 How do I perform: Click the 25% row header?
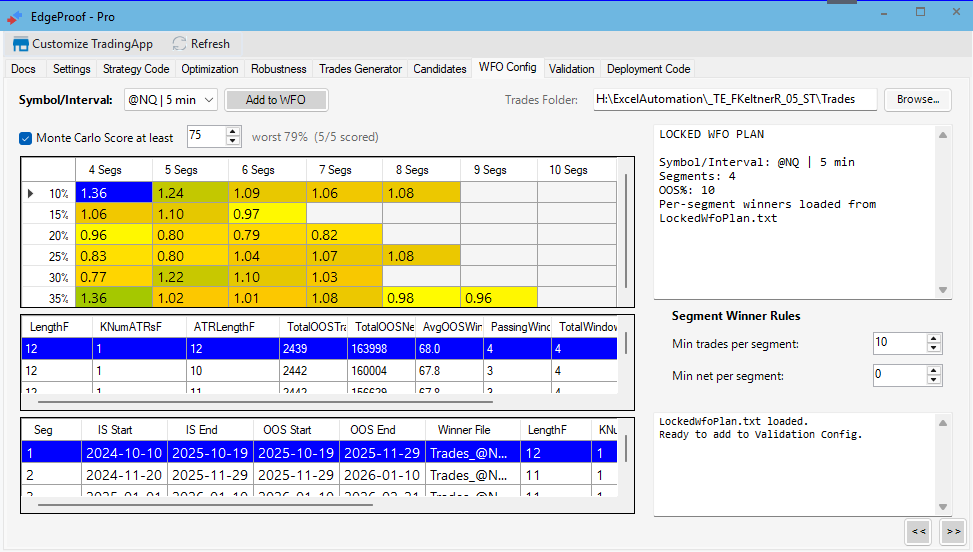(49, 256)
